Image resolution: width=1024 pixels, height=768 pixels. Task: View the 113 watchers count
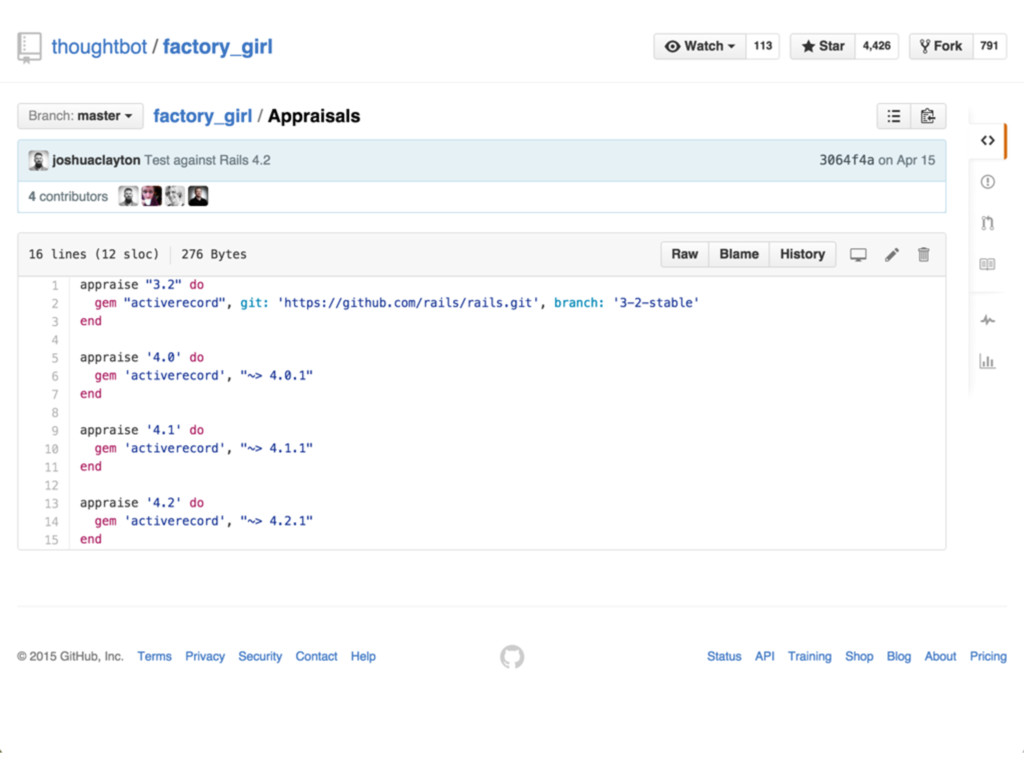[x=763, y=46]
